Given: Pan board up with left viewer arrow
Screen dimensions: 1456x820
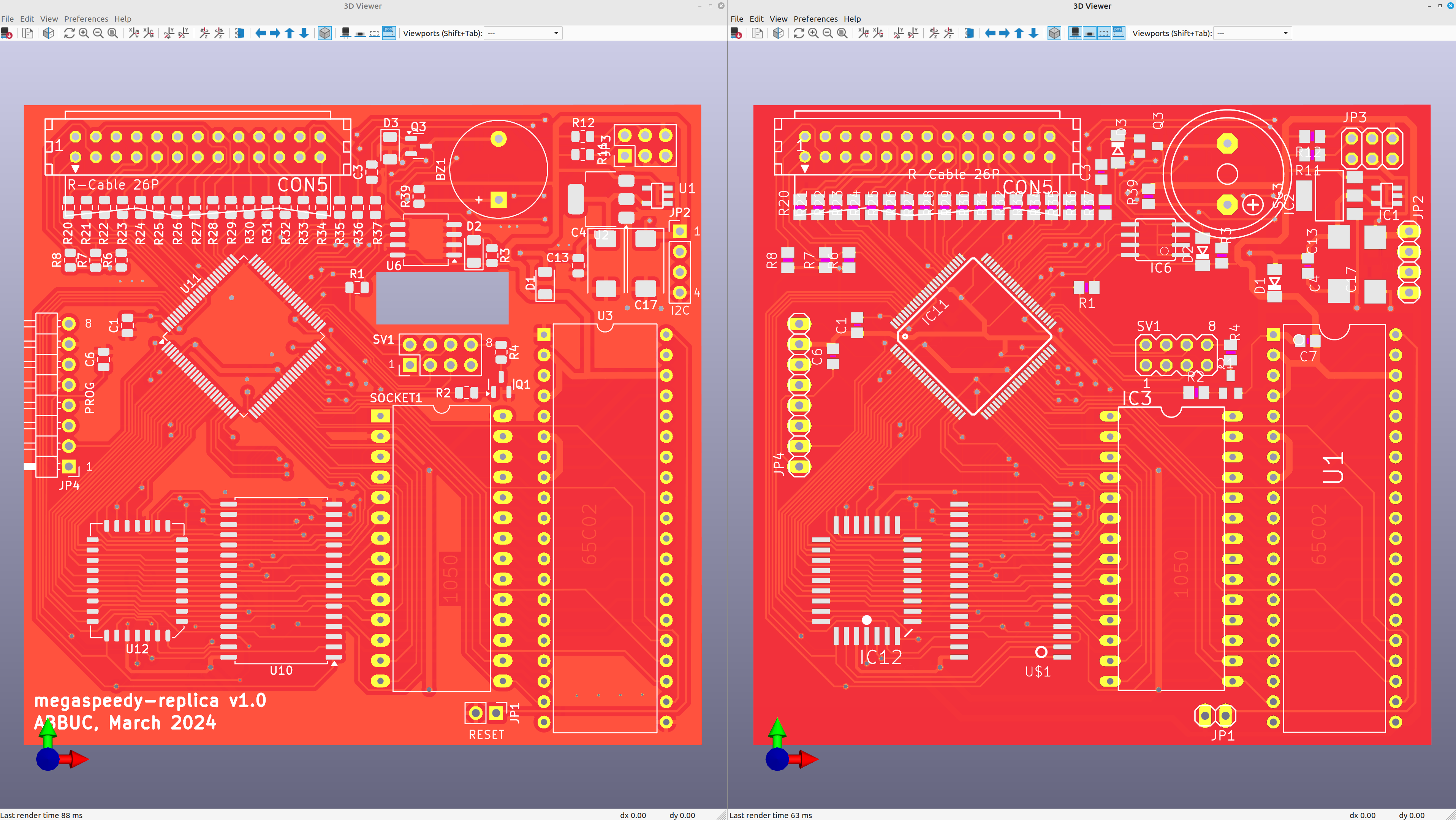Looking at the screenshot, I should tap(290, 33).
